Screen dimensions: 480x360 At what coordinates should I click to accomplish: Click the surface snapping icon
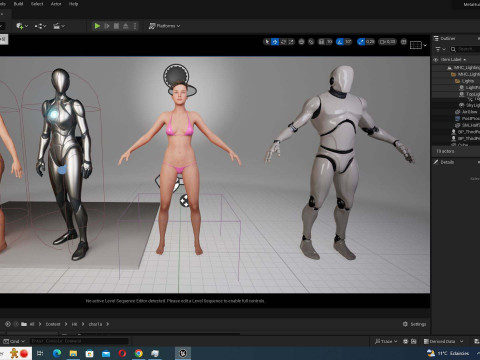(x=311, y=42)
